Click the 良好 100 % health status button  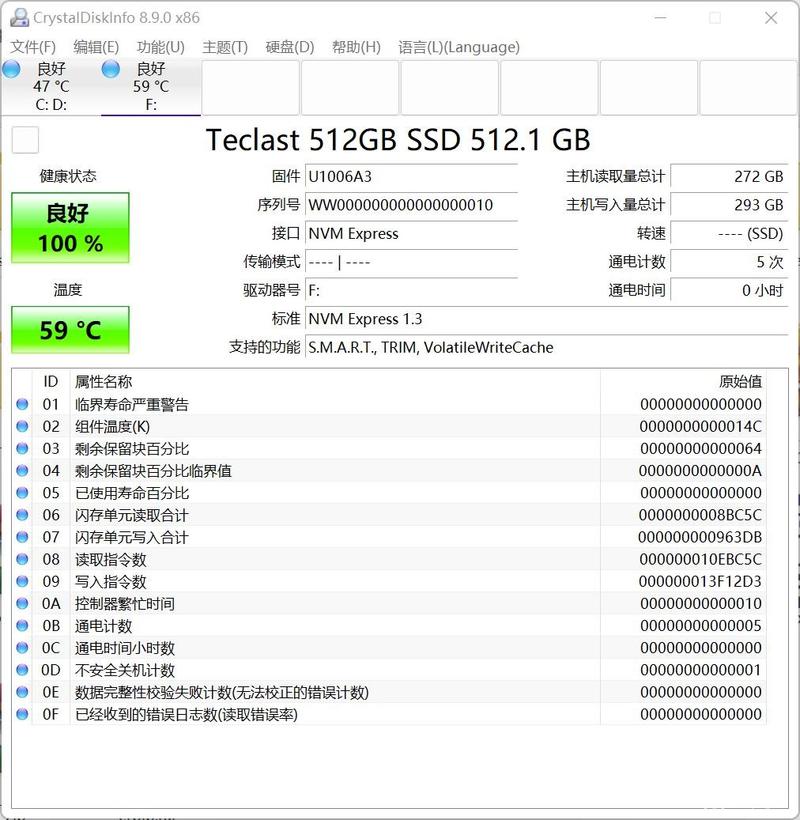[x=70, y=227]
